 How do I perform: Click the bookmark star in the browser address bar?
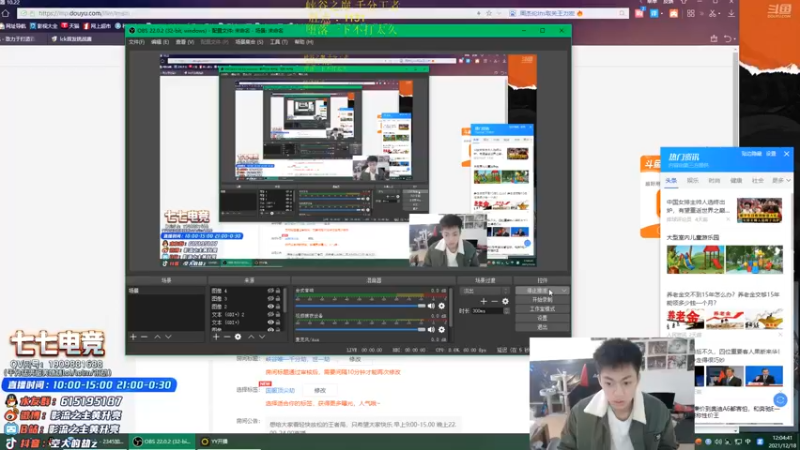tap(489, 13)
